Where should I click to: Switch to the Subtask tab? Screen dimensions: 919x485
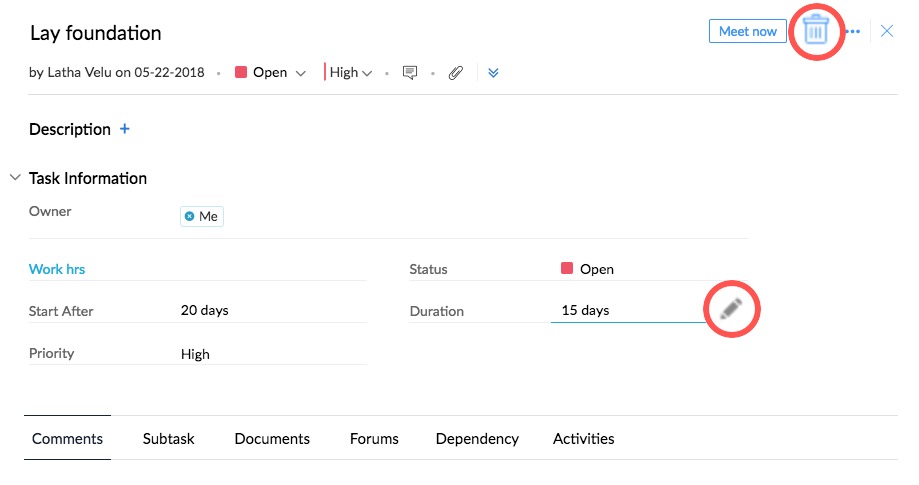[x=168, y=438]
